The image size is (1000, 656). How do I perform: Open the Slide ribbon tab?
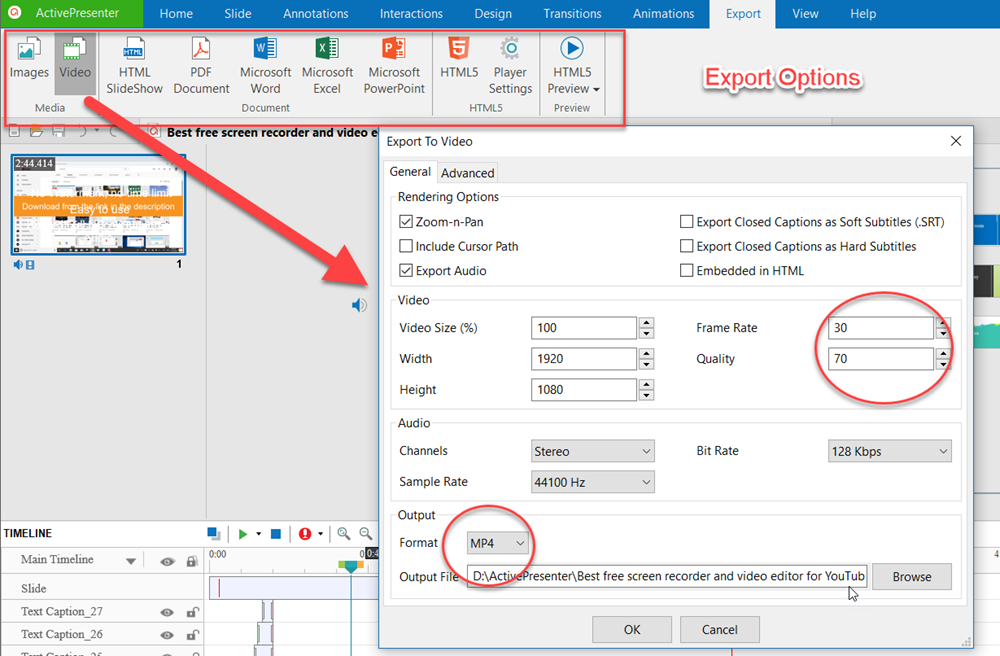click(x=238, y=13)
